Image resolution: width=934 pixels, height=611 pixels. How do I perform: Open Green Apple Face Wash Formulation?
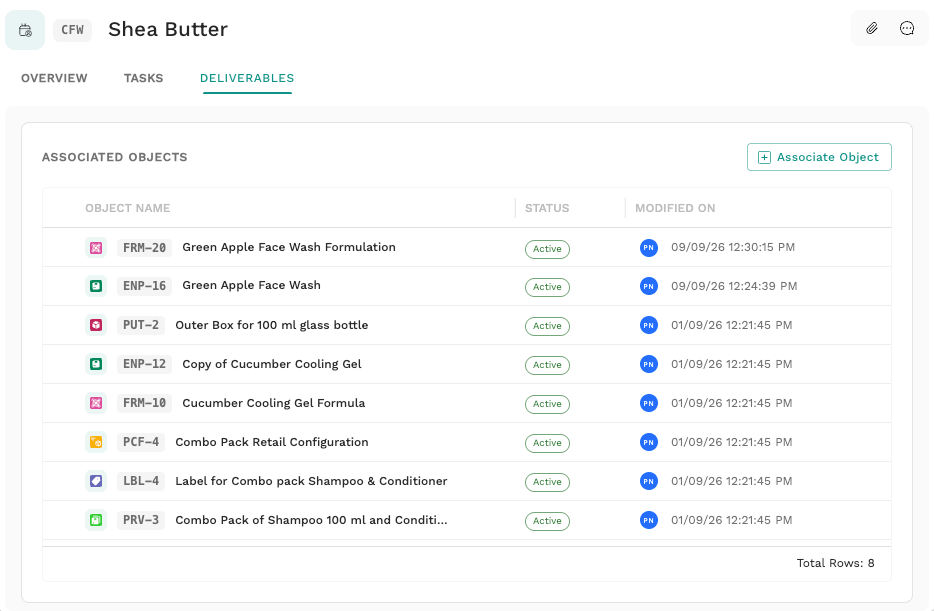(x=289, y=247)
